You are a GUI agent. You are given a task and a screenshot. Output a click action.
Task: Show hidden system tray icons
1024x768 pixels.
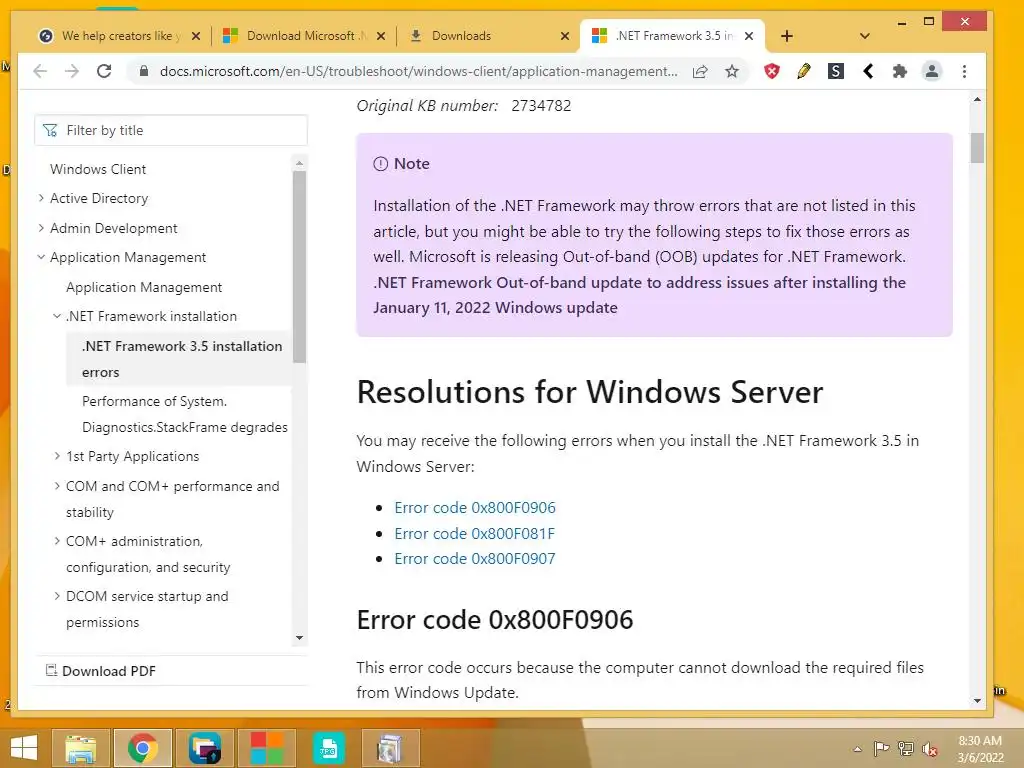pyautogui.click(x=857, y=749)
